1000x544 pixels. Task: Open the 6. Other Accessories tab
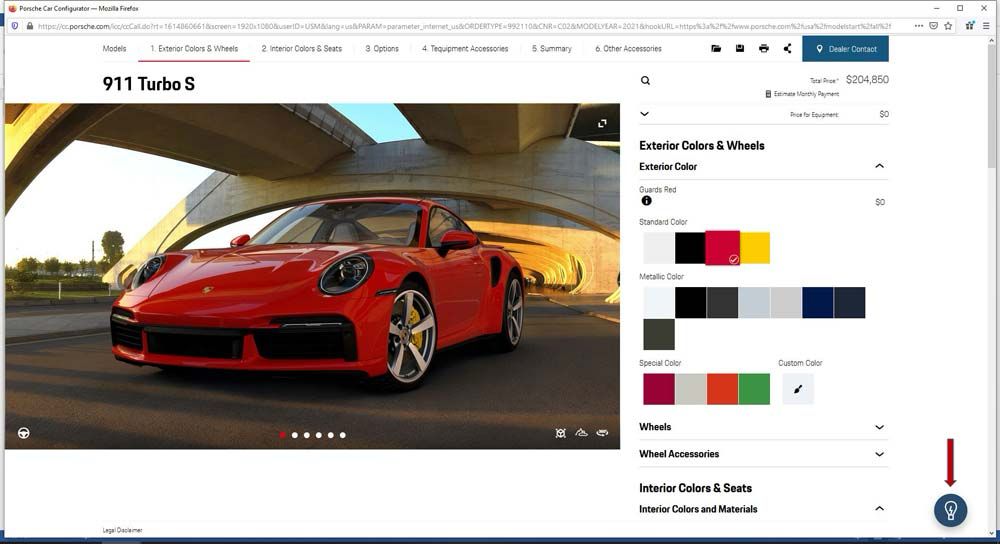[628, 48]
